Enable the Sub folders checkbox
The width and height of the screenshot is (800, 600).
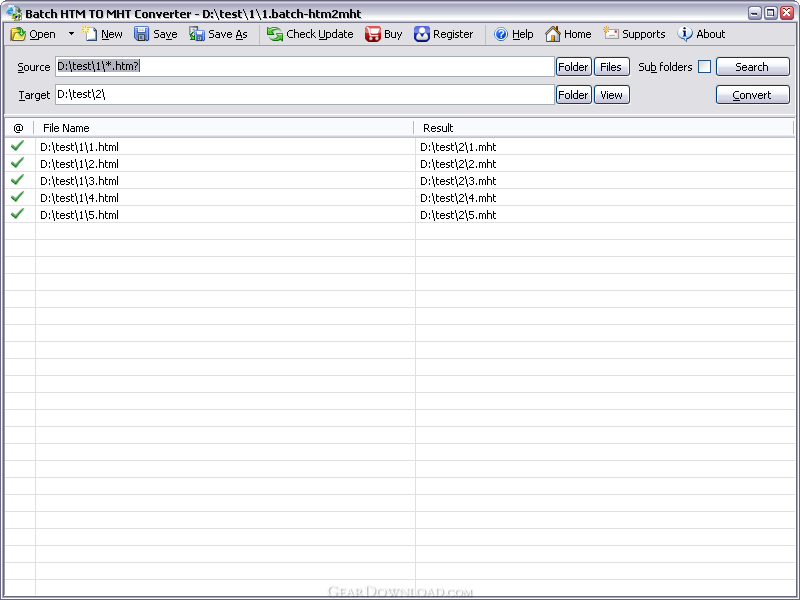click(705, 66)
